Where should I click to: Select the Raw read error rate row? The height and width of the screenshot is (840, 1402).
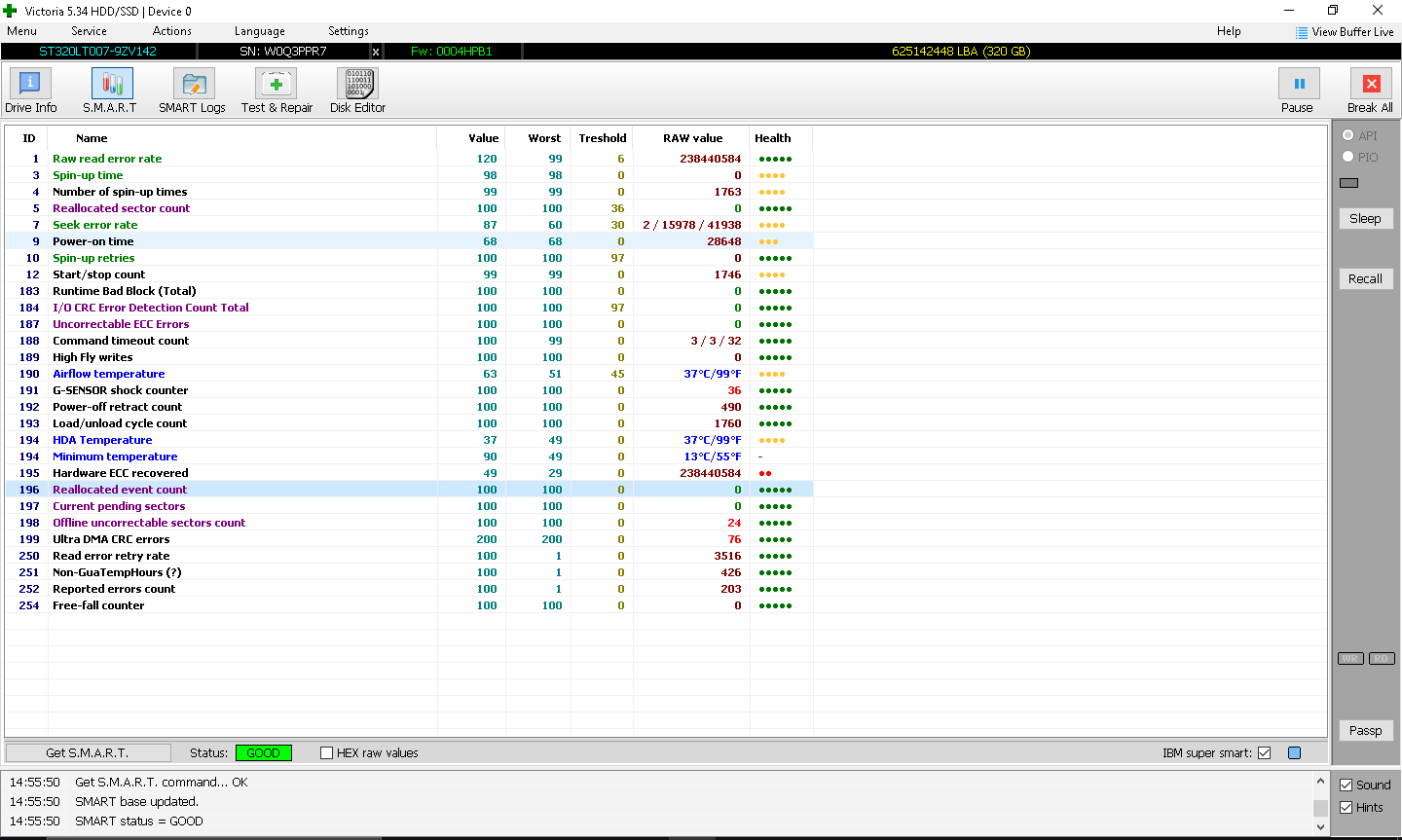click(409, 159)
